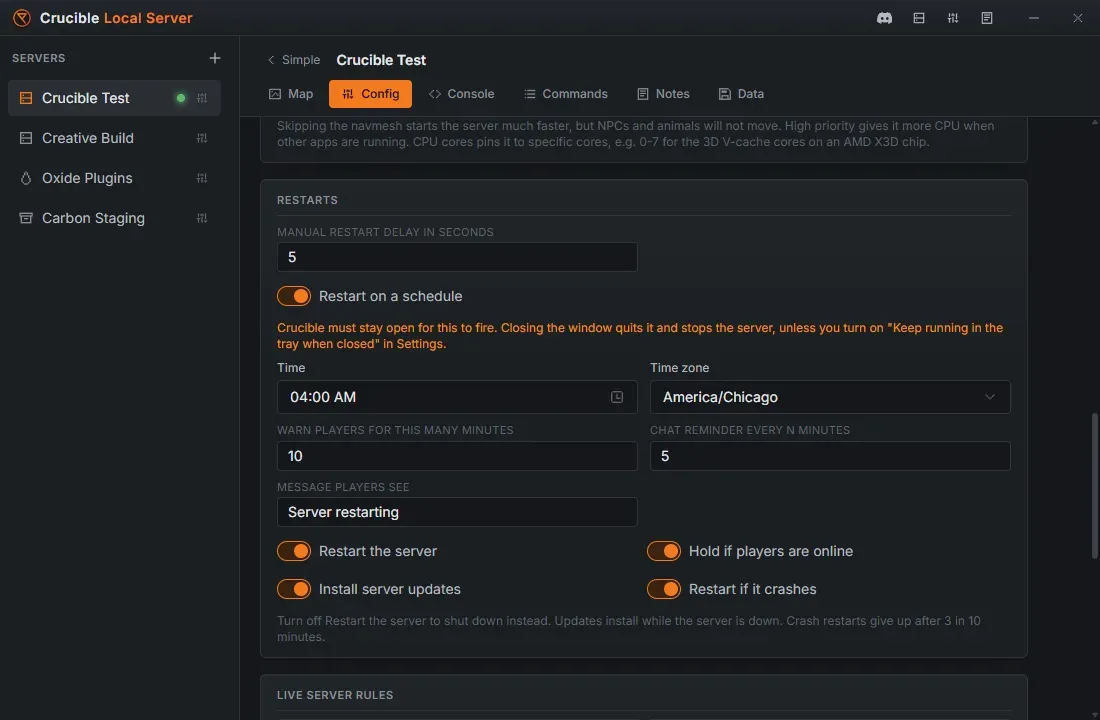Select Oxide Plugins server
1100x720 pixels.
point(114,178)
